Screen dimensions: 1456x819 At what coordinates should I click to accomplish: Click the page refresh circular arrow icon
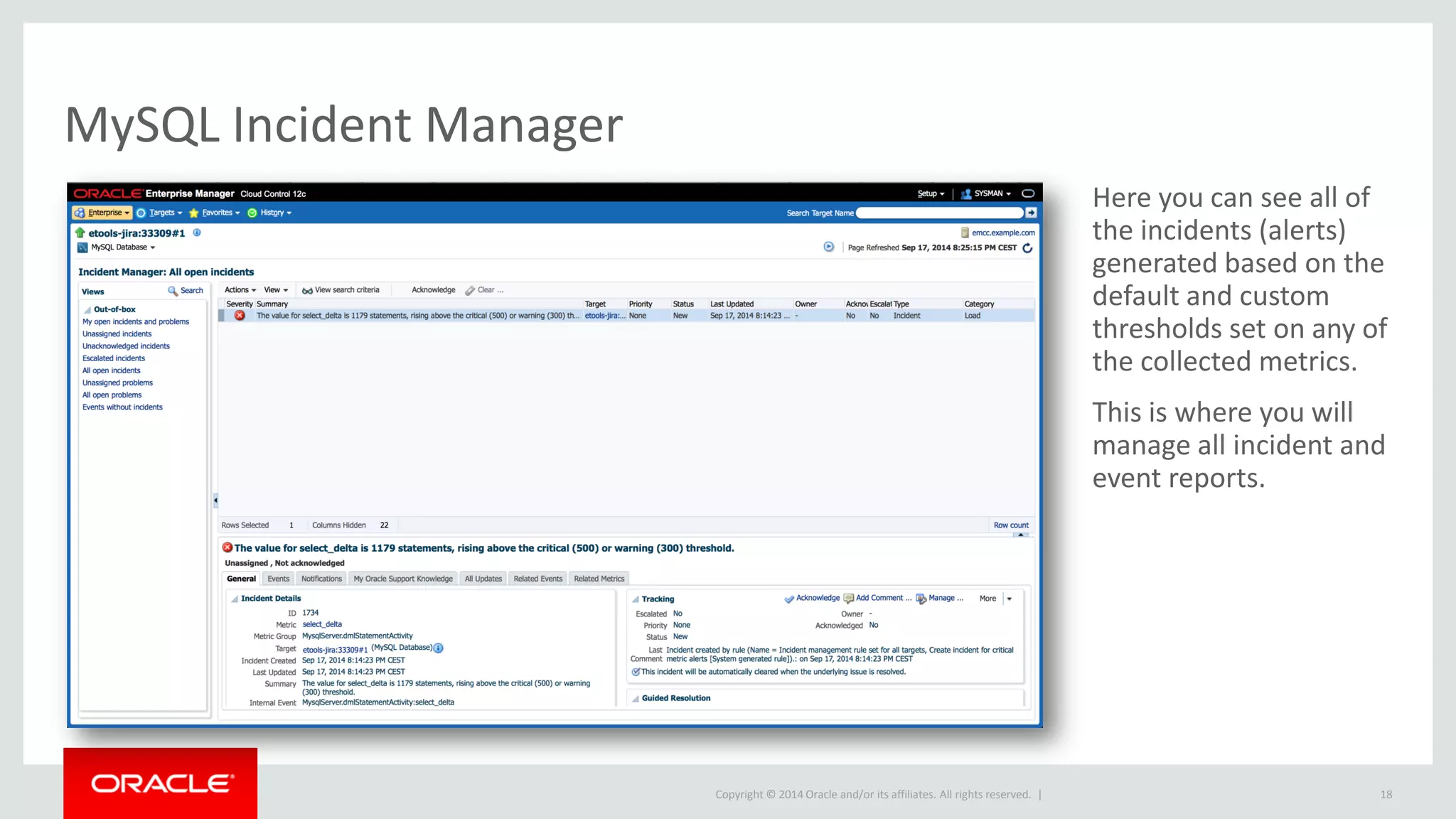[x=1027, y=247]
